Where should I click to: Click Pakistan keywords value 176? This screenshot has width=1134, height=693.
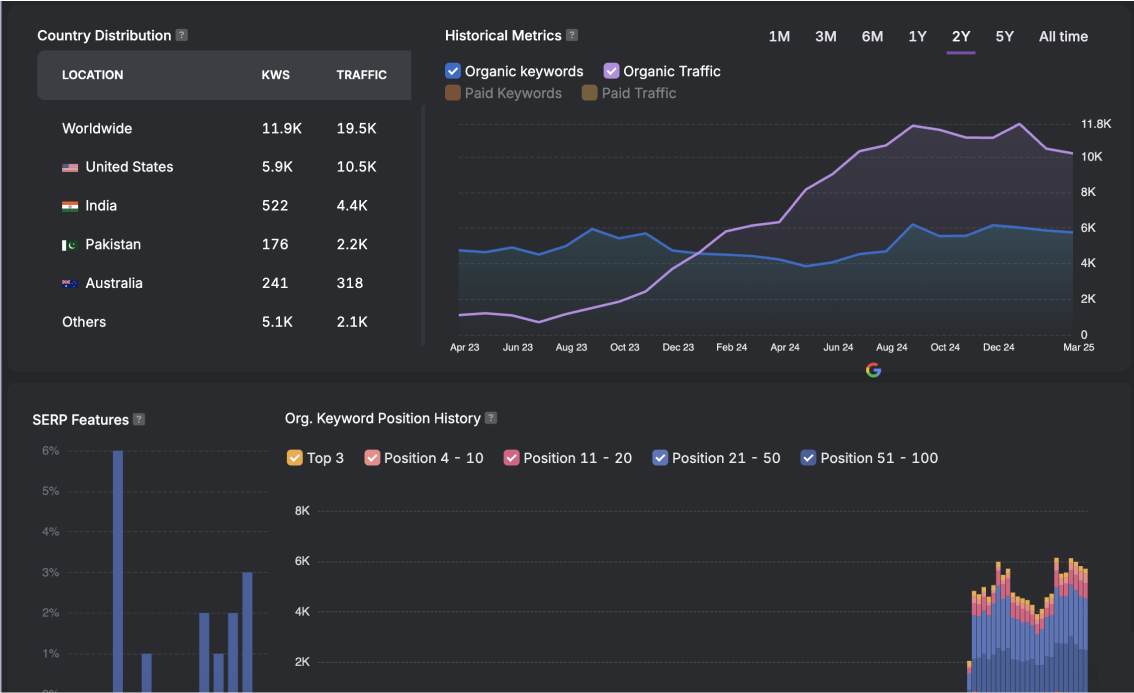point(275,245)
